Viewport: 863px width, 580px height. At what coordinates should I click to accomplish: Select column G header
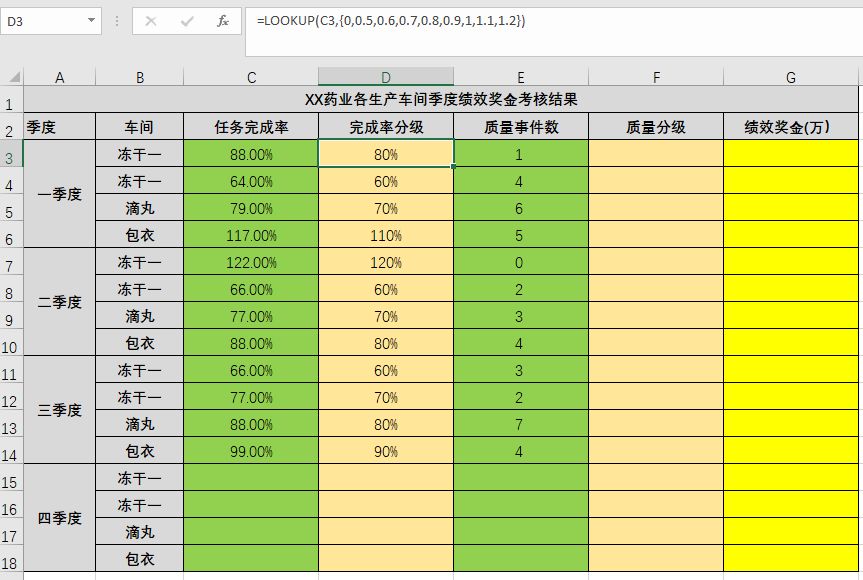[x=790, y=78]
